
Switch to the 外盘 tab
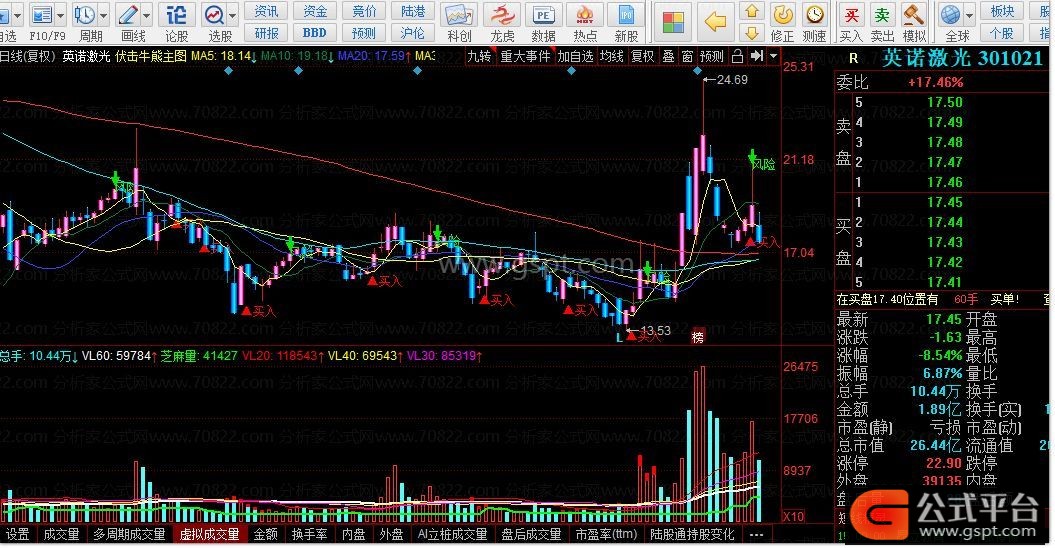pos(391,535)
